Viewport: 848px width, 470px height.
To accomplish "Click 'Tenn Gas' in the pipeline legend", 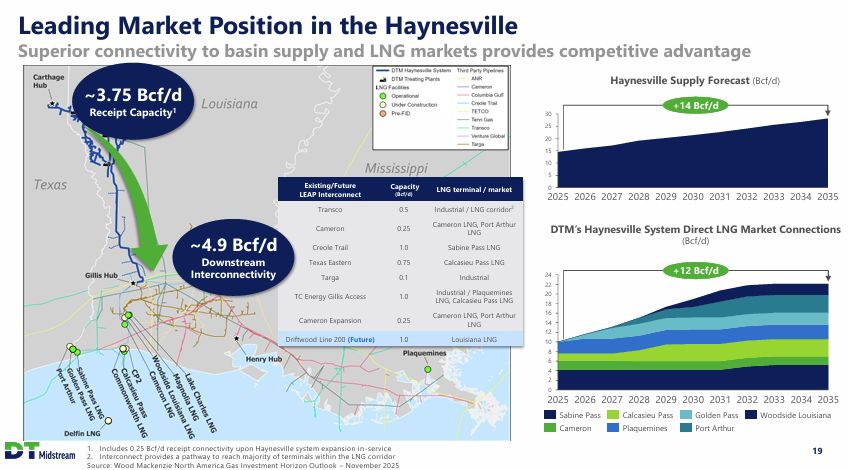I will (x=482, y=120).
